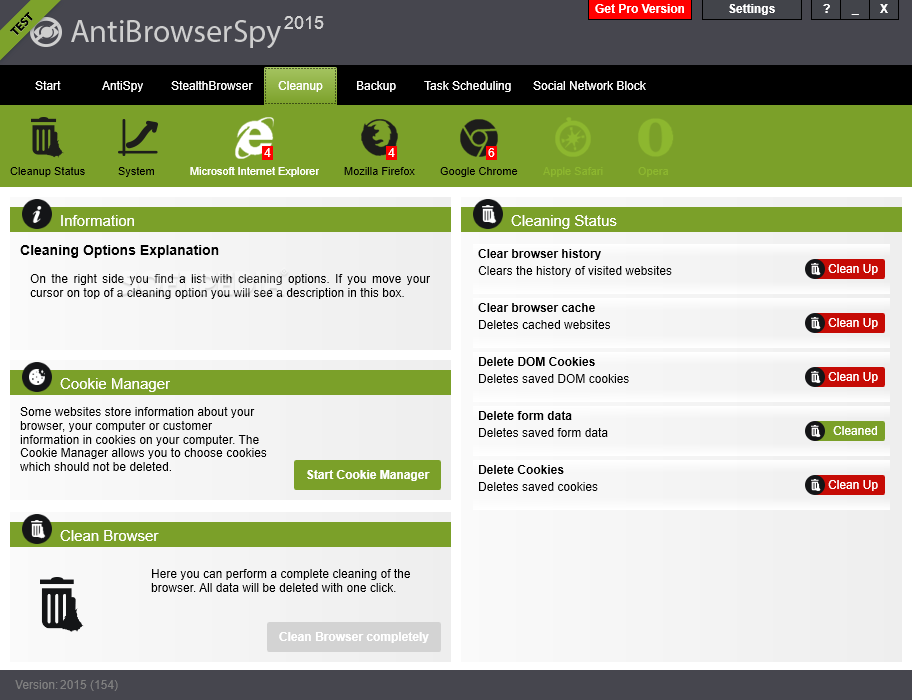Click the Clean Browser header trash icon
The image size is (912, 700).
coord(37,529)
